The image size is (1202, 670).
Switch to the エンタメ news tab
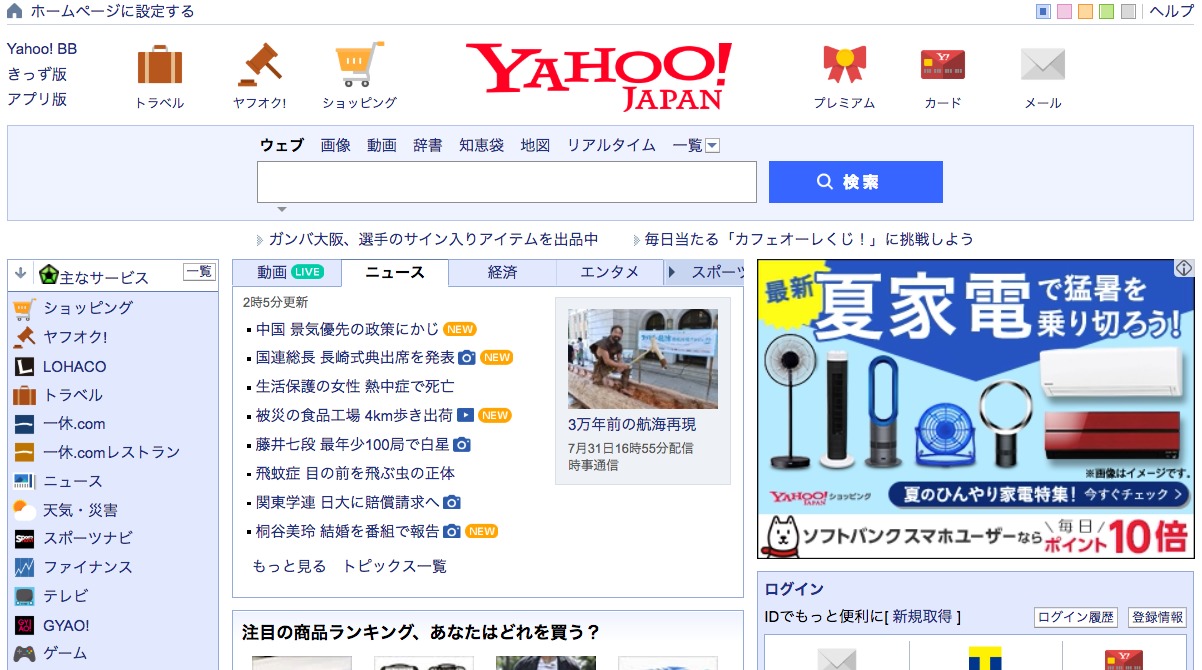[610, 272]
